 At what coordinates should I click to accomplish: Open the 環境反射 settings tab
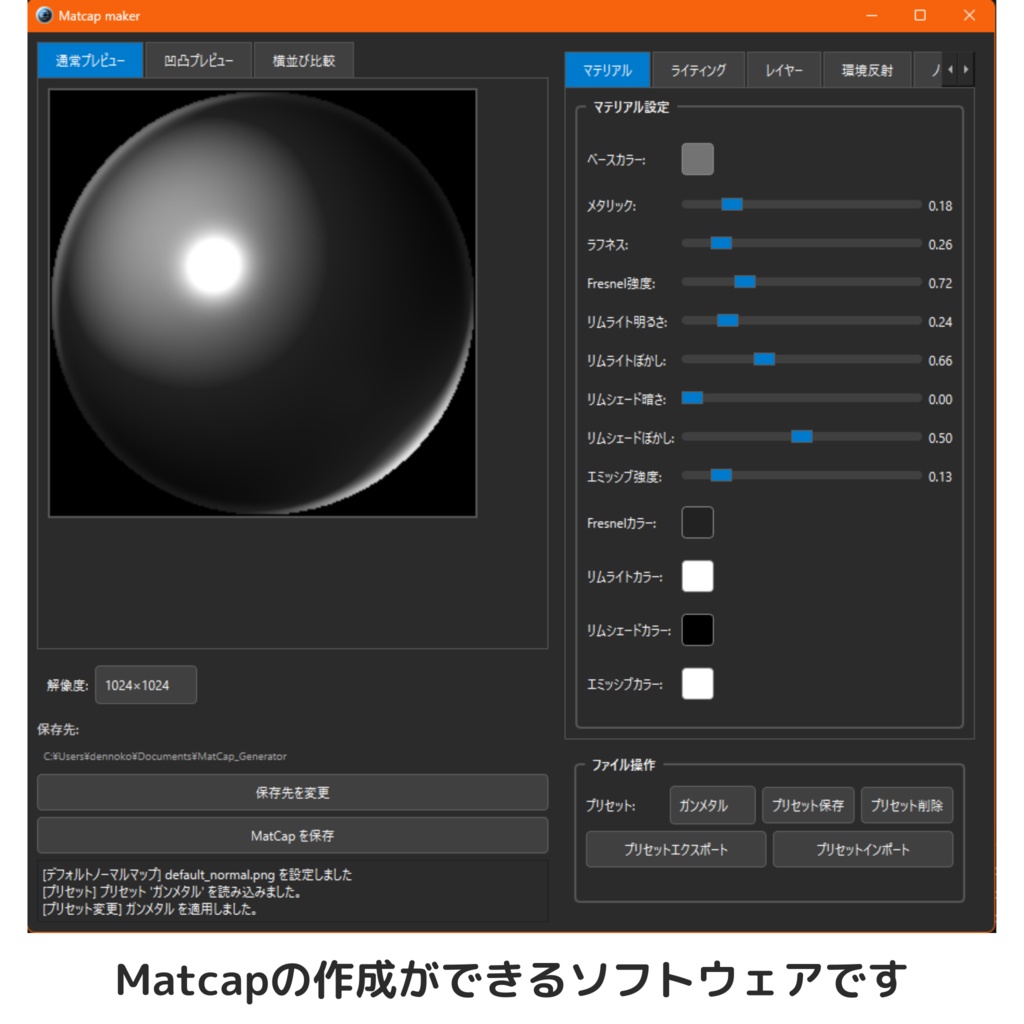click(x=866, y=70)
